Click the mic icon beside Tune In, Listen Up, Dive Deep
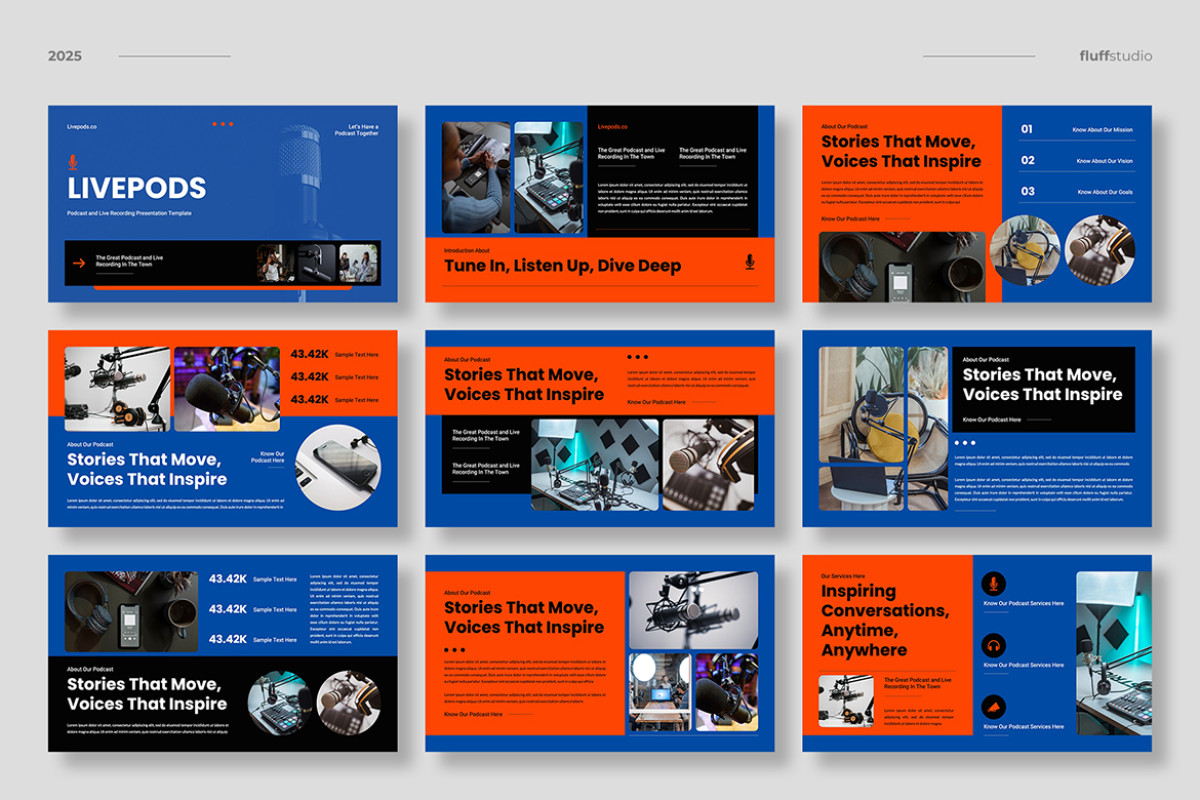The image size is (1200, 800). (x=748, y=265)
